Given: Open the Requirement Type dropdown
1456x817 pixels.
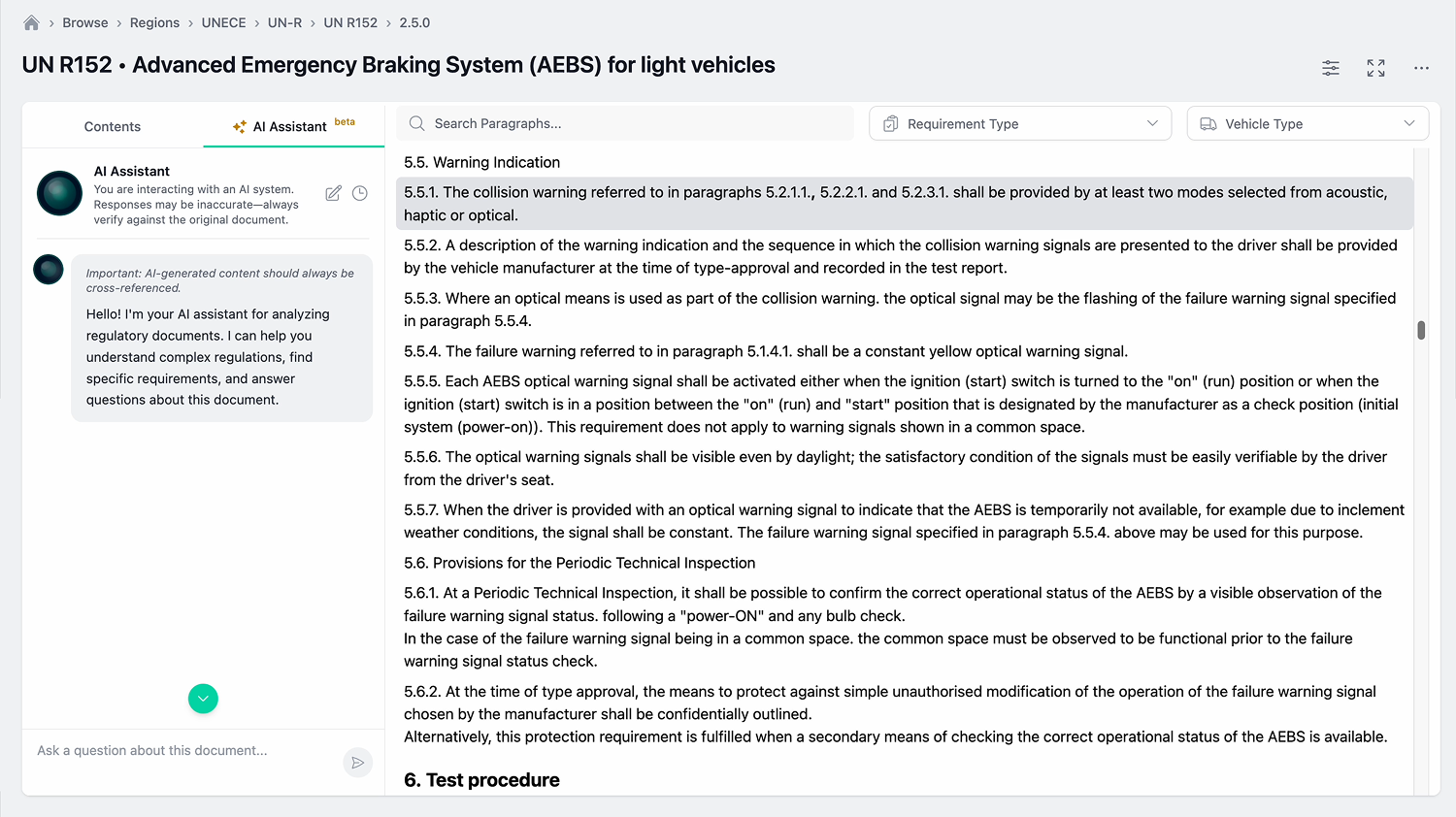Looking at the screenshot, I should tap(1019, 123).
